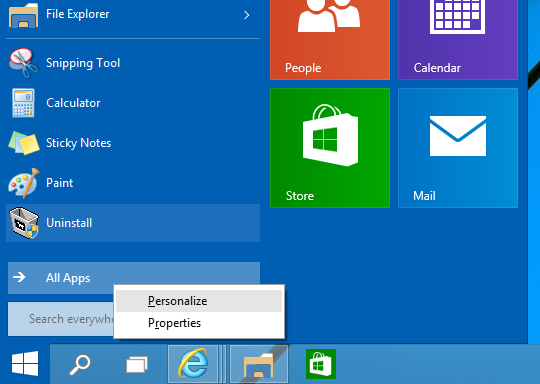
Task: Expand the File Explorer jump list arrow
Action: click(x=246, y=15)
